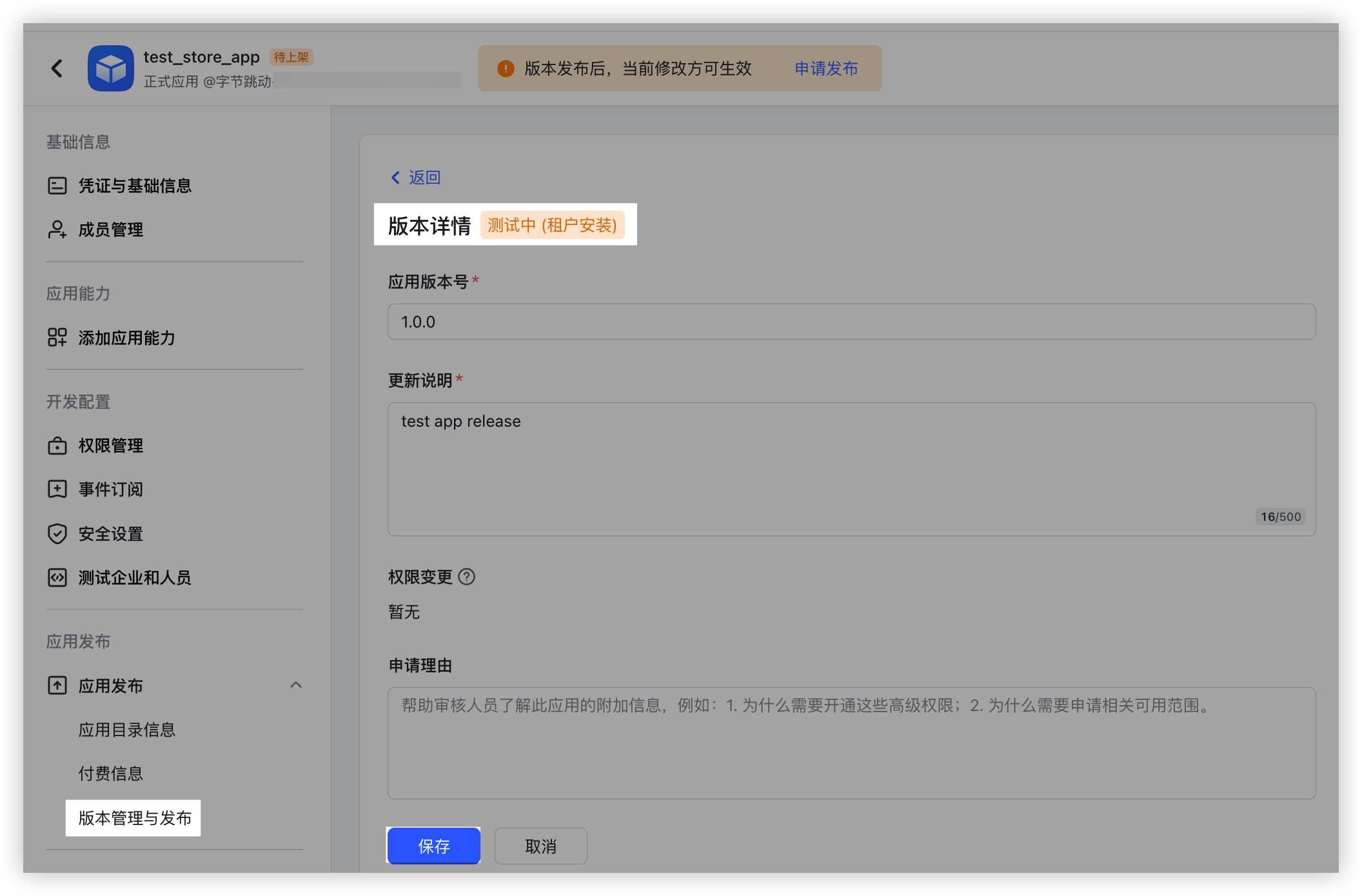Open 测试企业和人员 in the sidebar
The width and height of the screenshot is (1362, 896).
coord(134,578)
